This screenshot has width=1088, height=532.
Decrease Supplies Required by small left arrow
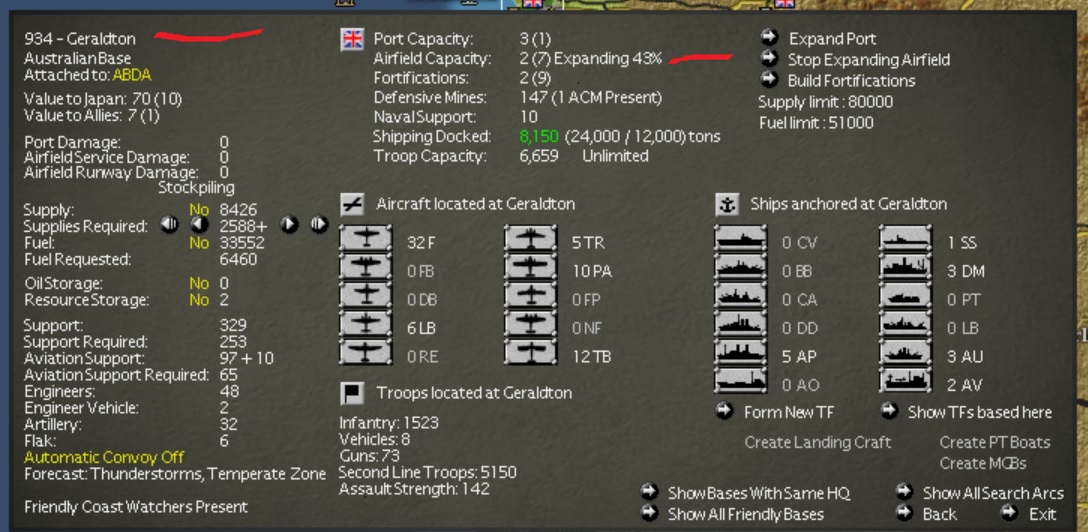pos(199,225)
